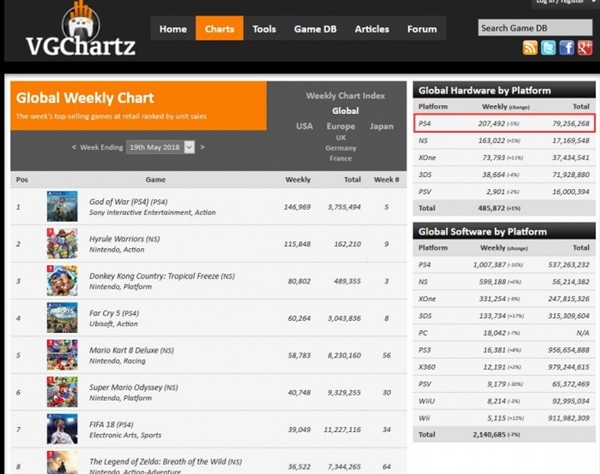Viewport: 600px width, 474px height.
Task: Open the Google Plus icon
Action: pyautogui.click(x=585, y=48)
